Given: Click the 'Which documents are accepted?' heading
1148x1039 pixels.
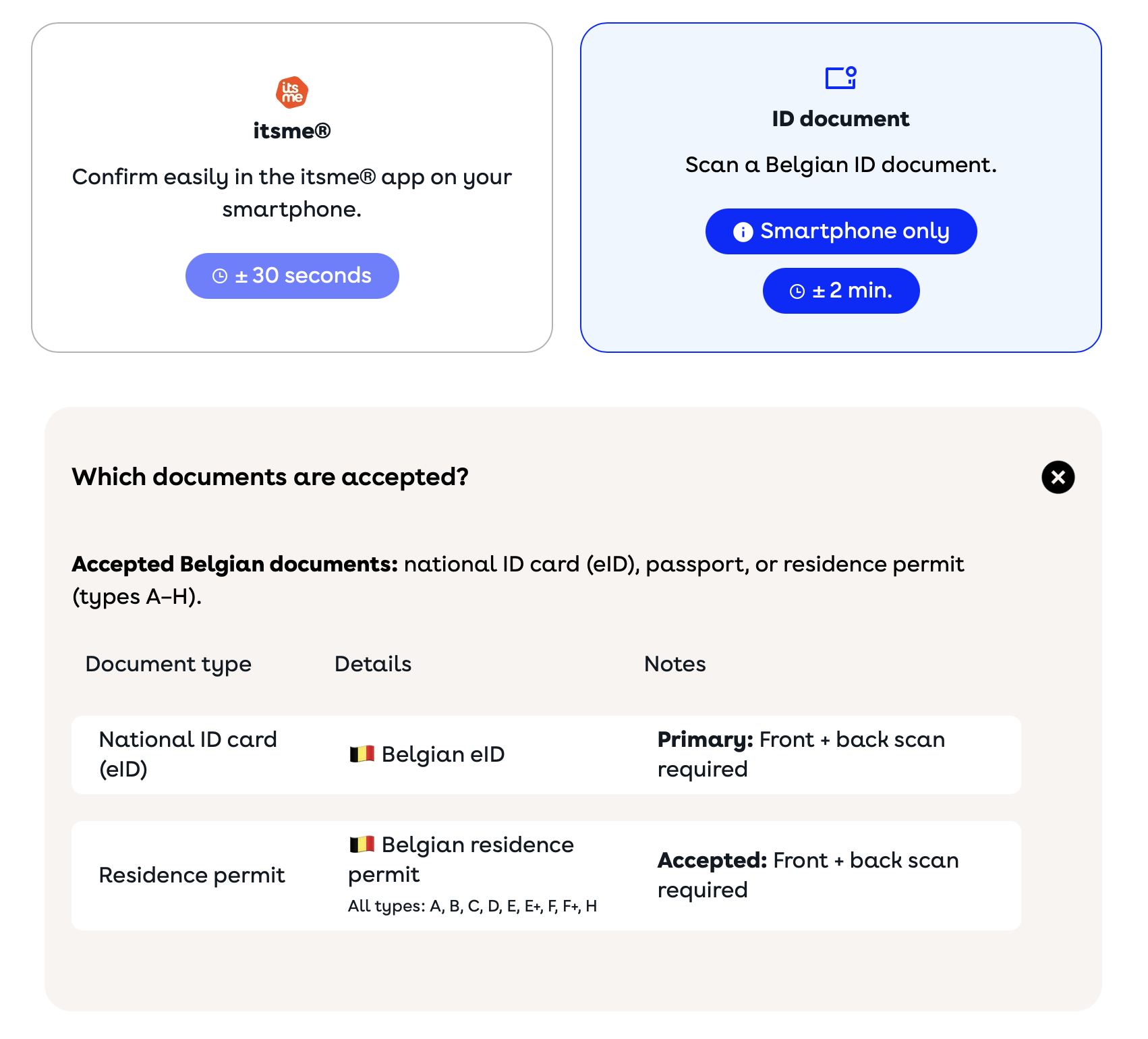Looking at the screenshot, I should (270, 477).
